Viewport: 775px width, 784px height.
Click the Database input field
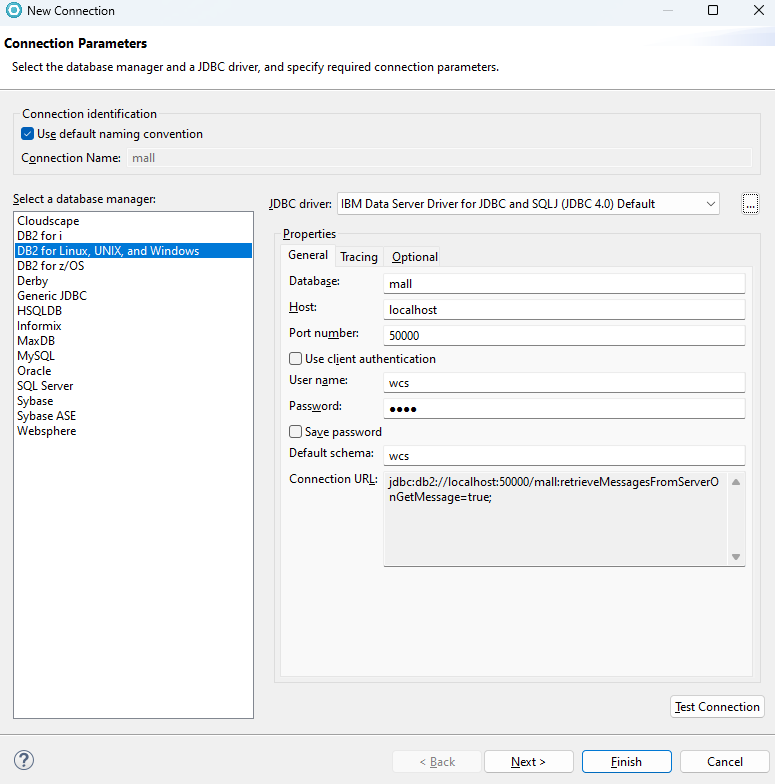[x=564, y=284]
